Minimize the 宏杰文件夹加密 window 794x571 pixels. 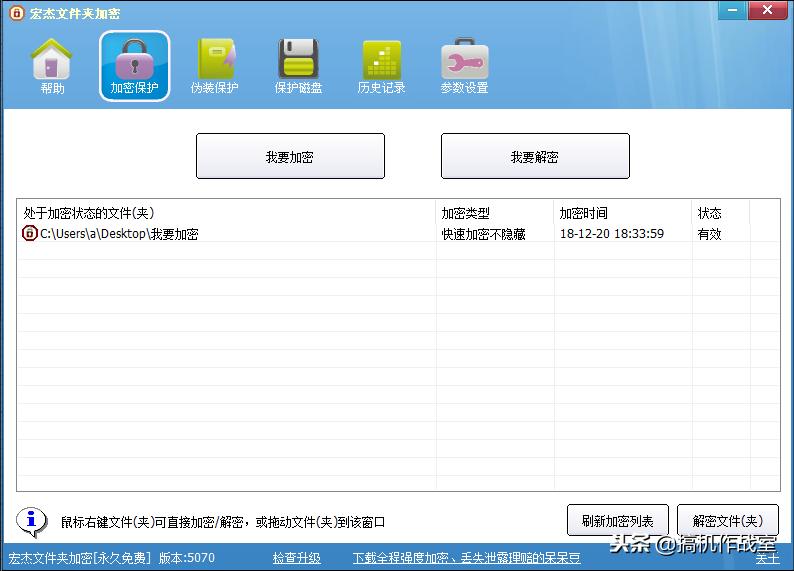(732, 10)
